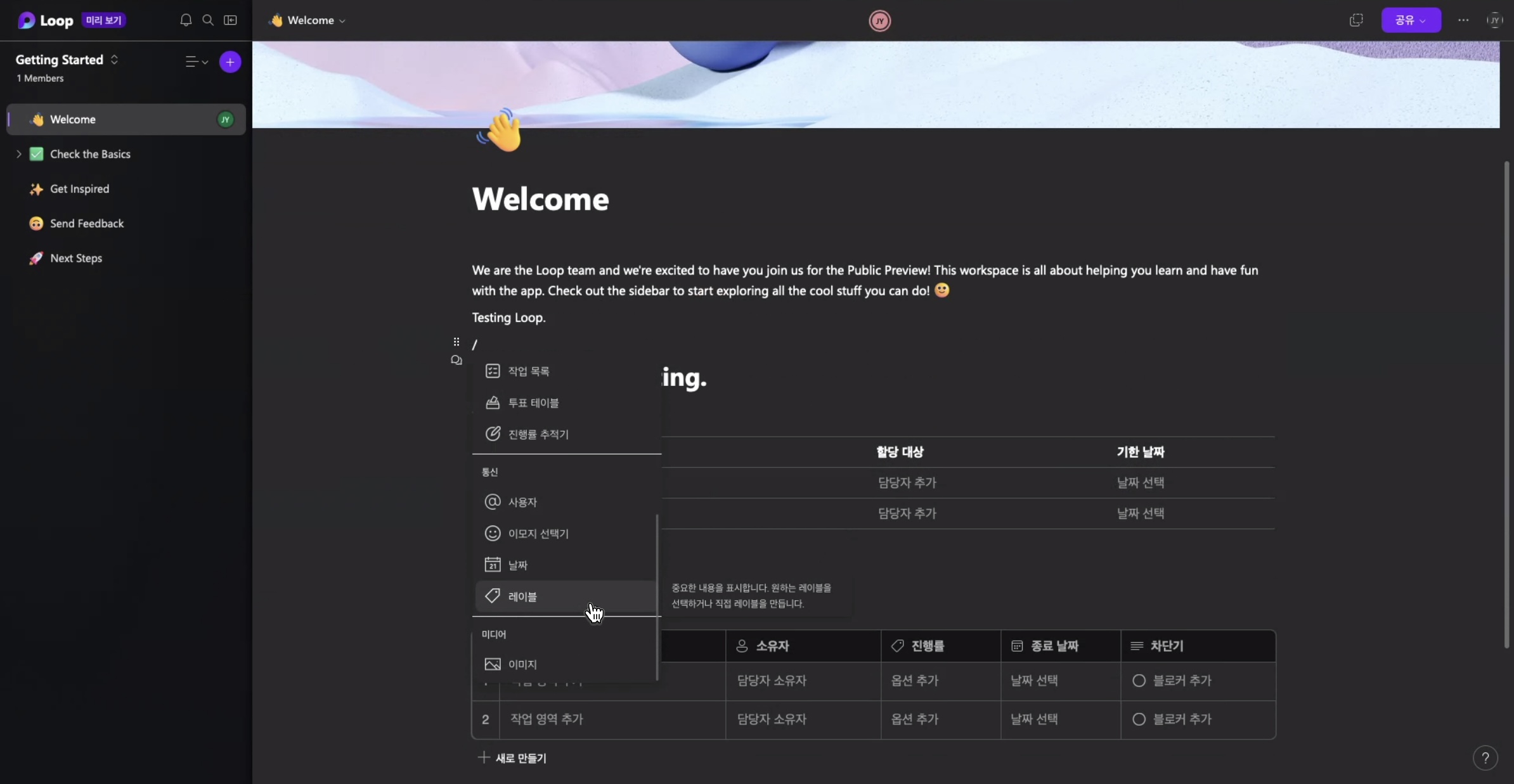Click 날짜 선택 in tracker row 1

point(1034,681)
